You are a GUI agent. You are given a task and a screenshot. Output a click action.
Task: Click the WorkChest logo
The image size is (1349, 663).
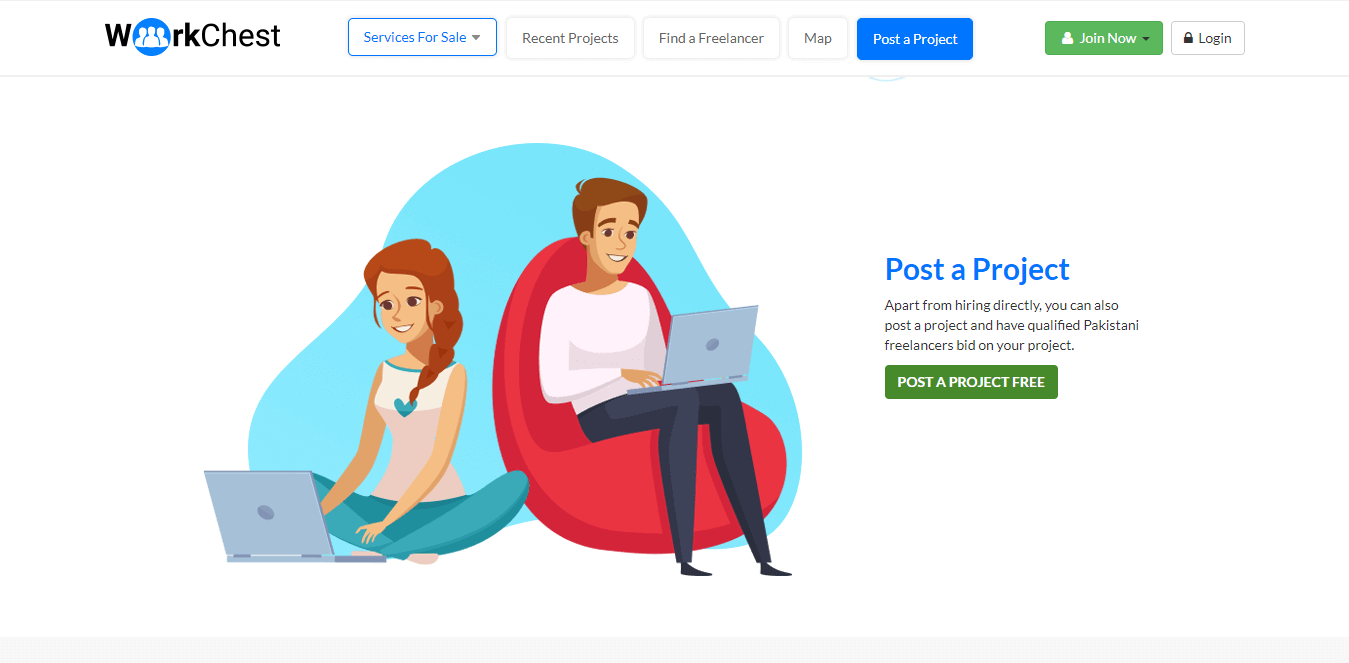(193, 37)
